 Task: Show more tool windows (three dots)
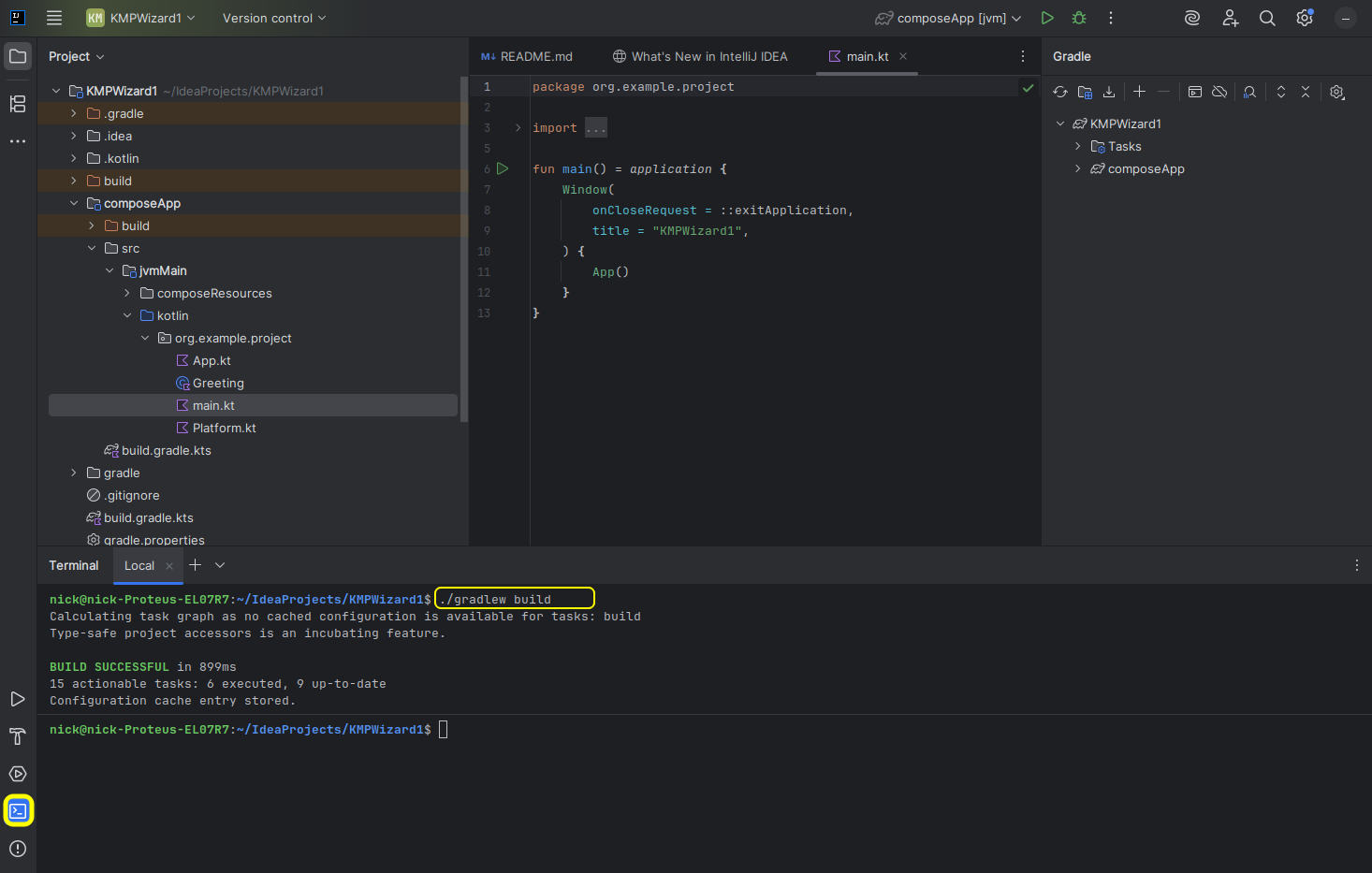(x=18, y=141)
